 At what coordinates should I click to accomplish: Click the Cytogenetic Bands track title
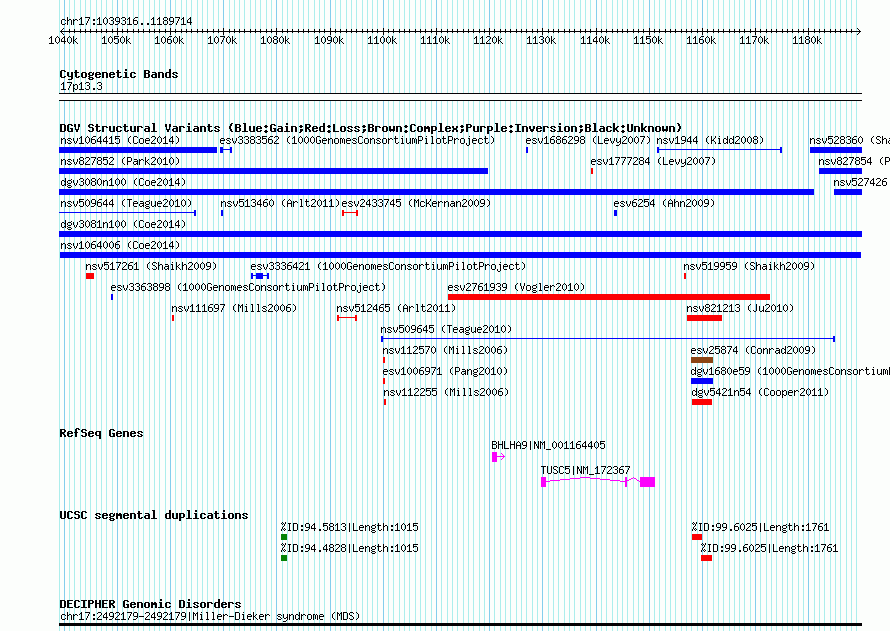click(x=119, y=74)
